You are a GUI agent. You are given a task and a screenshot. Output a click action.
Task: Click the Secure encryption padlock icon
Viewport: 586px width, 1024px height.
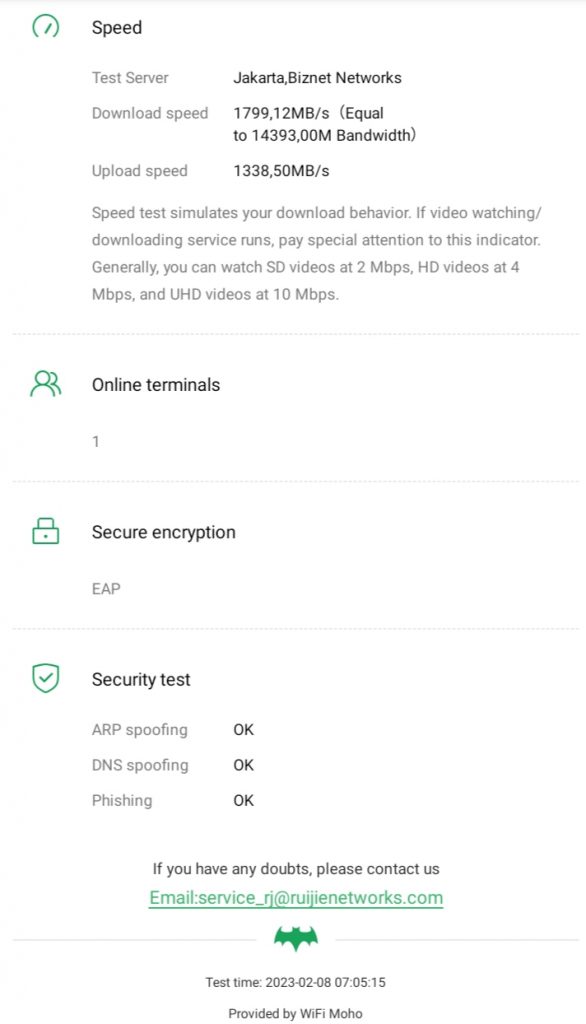pos(46,531)
